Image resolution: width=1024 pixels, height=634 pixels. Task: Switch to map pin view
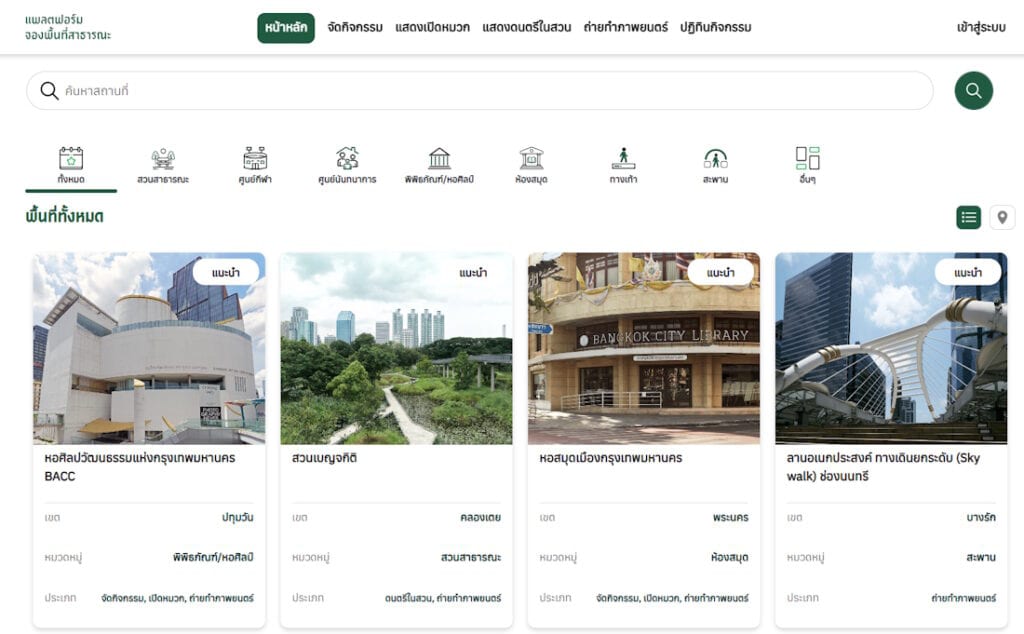pos(1002,217)
